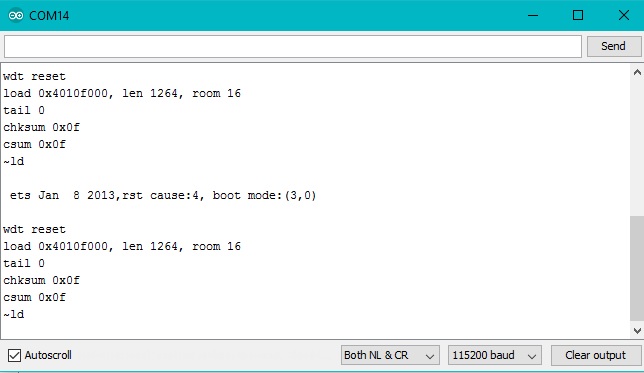Image resolution: width=644 pixels, height=373 pixels.
Task: Close the COM14 serial monitor
Action: coord(623,16)
